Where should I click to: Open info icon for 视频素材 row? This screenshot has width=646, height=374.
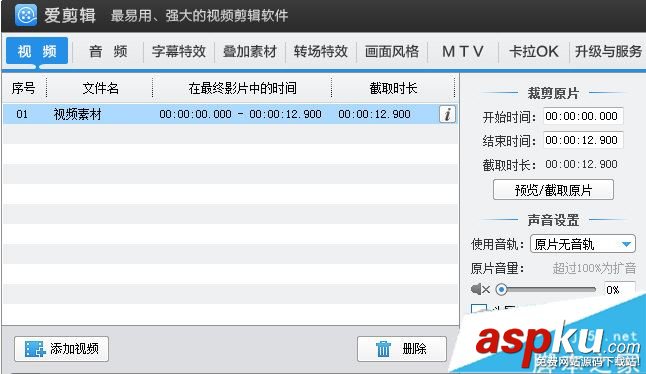447,114
